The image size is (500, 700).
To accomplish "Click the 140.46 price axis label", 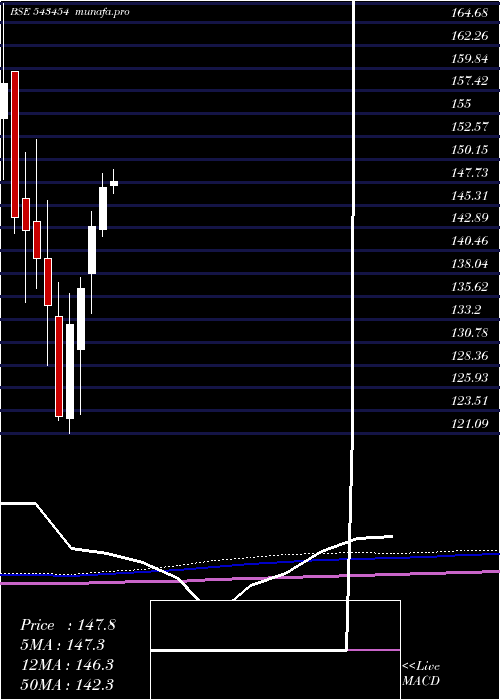I will 469,241.
